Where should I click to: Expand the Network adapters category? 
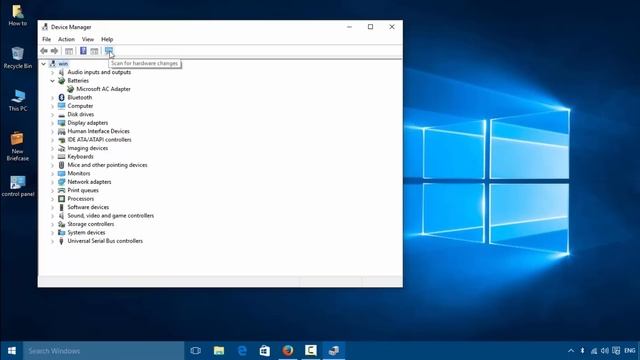(x=52, y=182)
